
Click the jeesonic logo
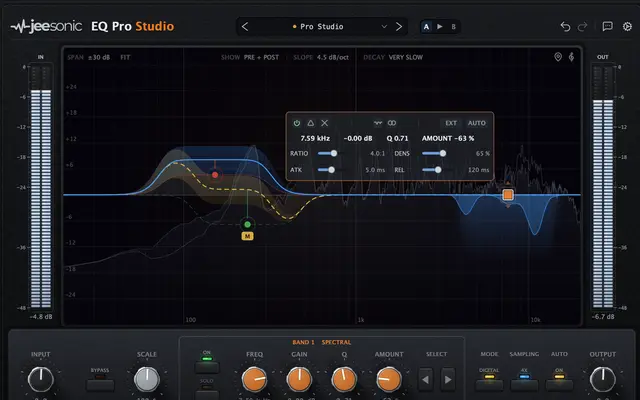46,27
